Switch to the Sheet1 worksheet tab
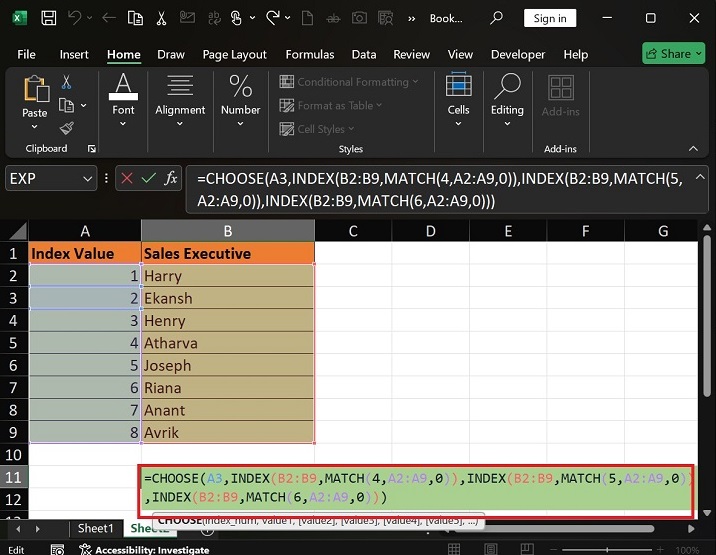Viewport: 716px width, 555px height. (96, 528)
